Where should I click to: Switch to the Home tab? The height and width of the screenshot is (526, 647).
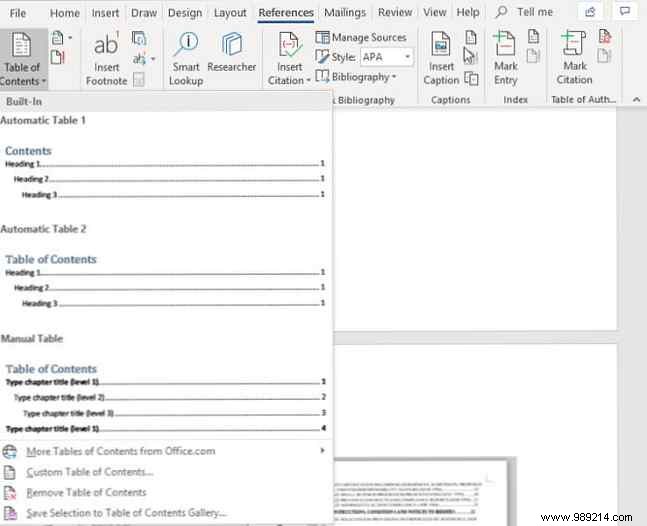point(64,13)
